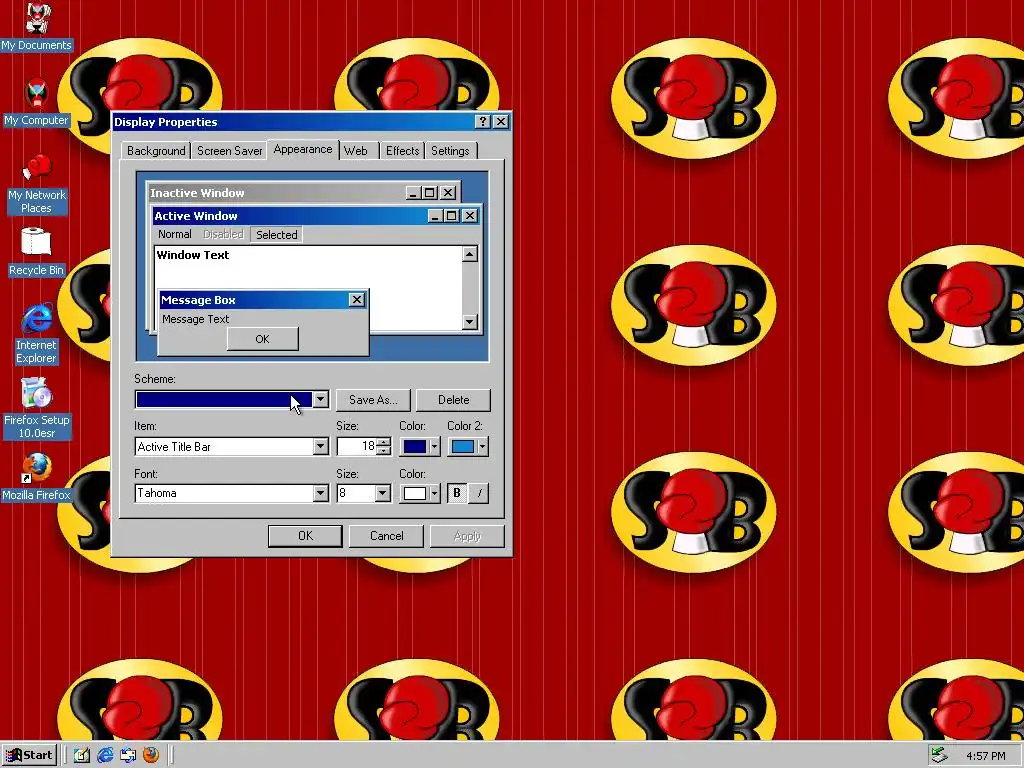Select the Appearance tab
Viewport: 1024px width, 768px height.
(303, 150)
